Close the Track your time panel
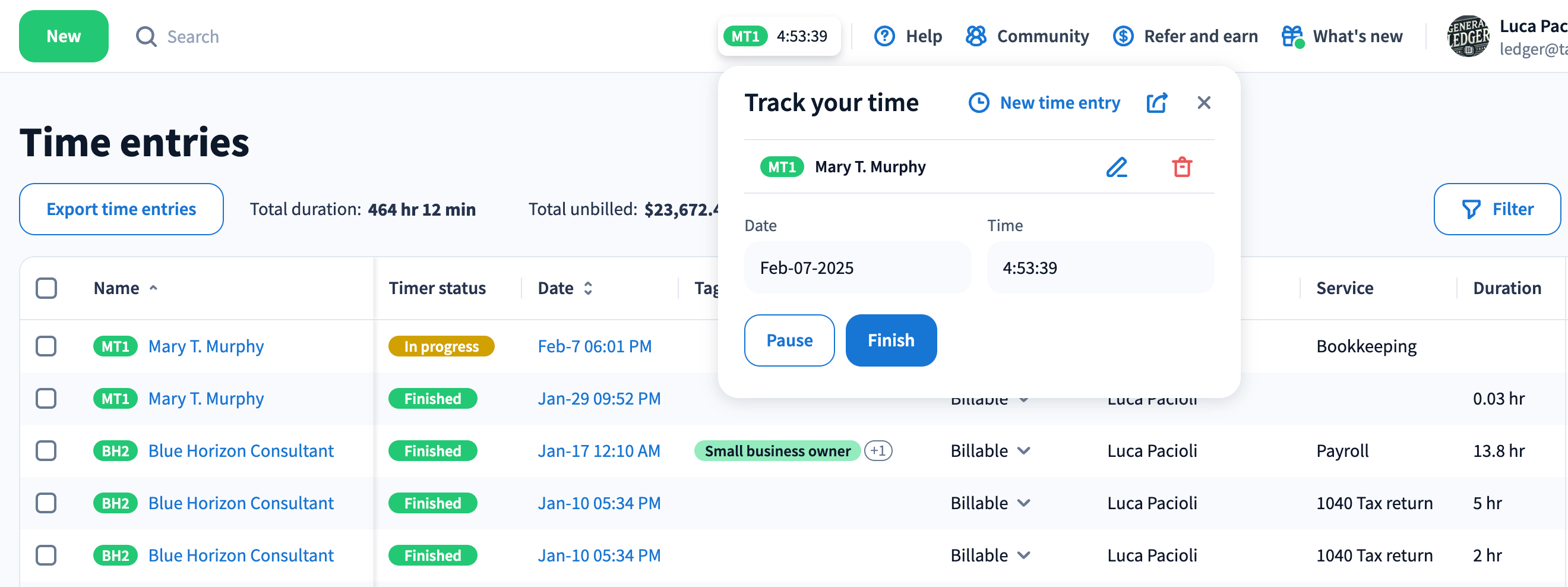The image size is (1568, 587). point(1203,103)
